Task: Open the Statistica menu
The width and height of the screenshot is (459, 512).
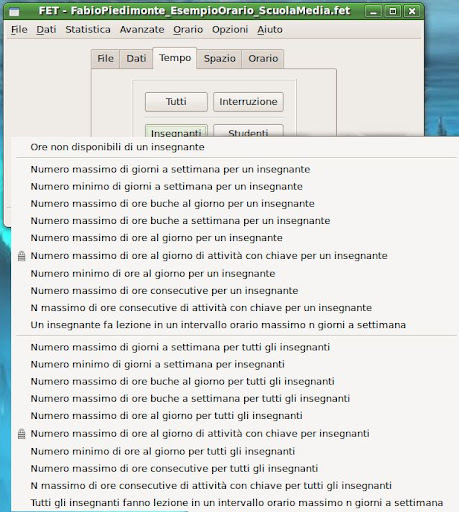Action: (88, 30)
